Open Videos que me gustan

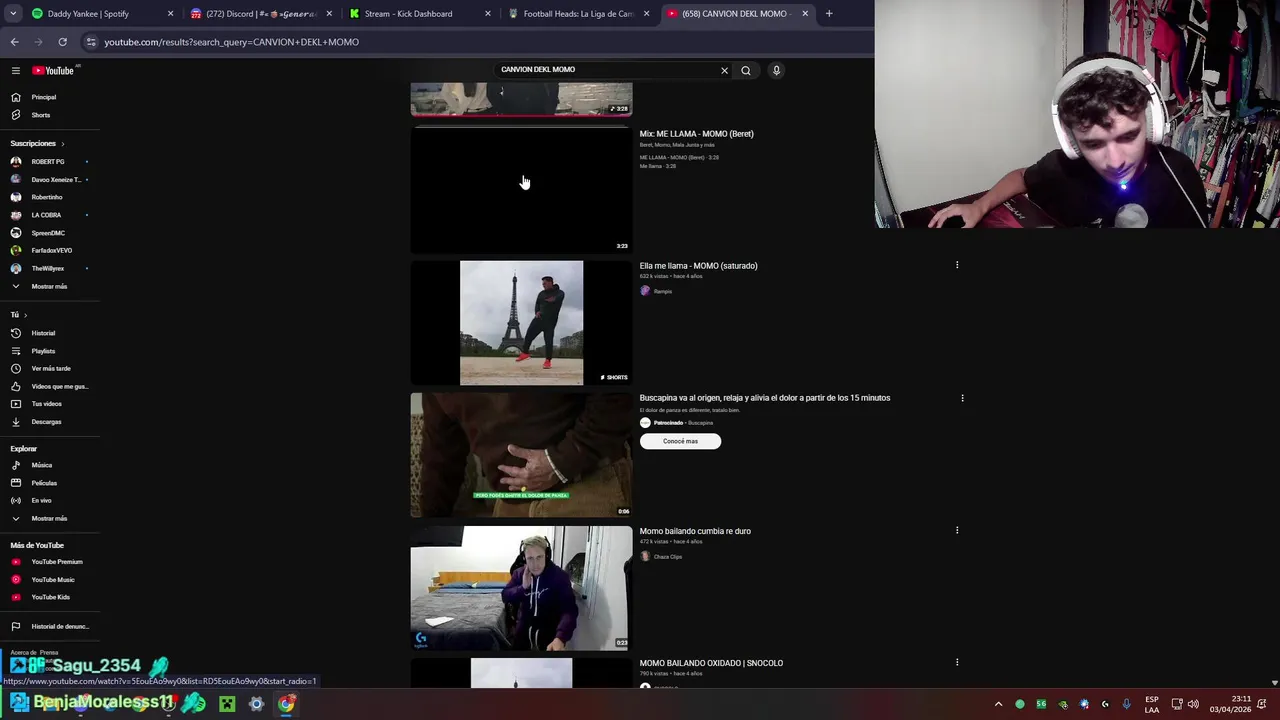tap(50, 386)
